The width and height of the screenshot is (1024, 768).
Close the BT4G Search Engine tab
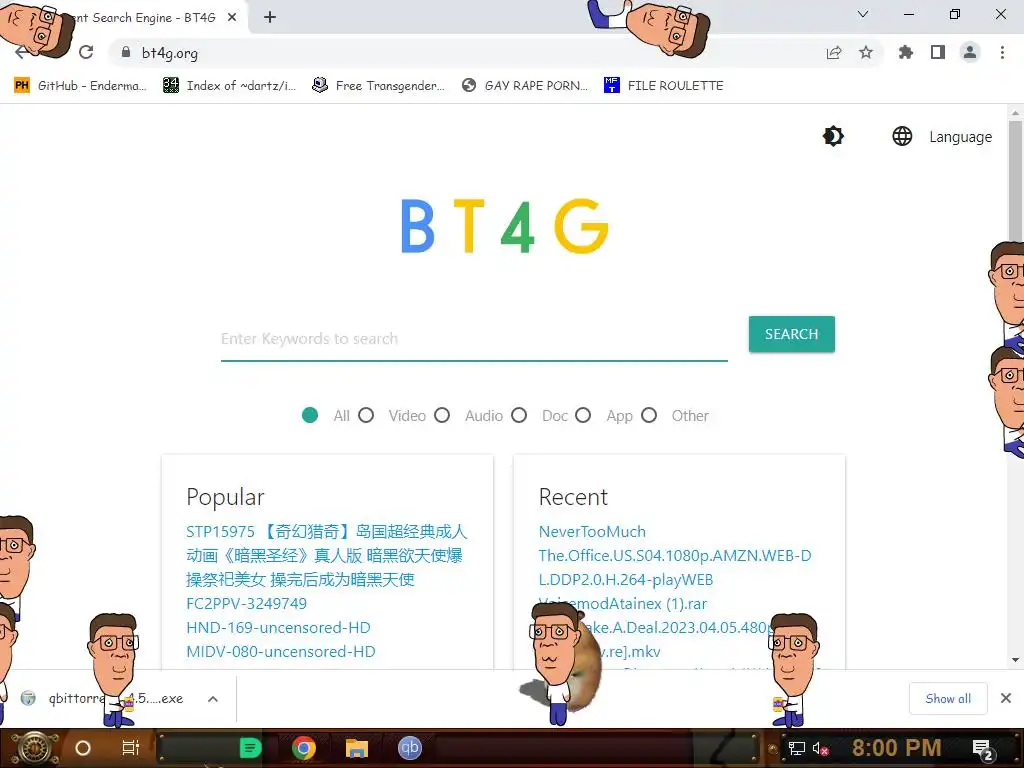232,18
